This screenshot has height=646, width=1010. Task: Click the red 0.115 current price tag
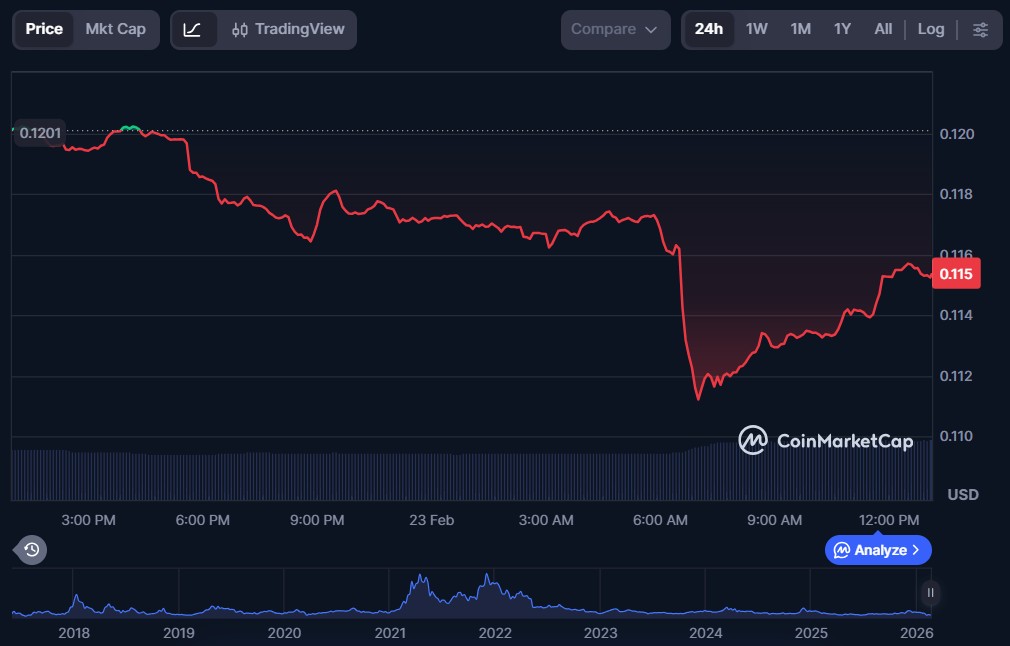[955, 274]
